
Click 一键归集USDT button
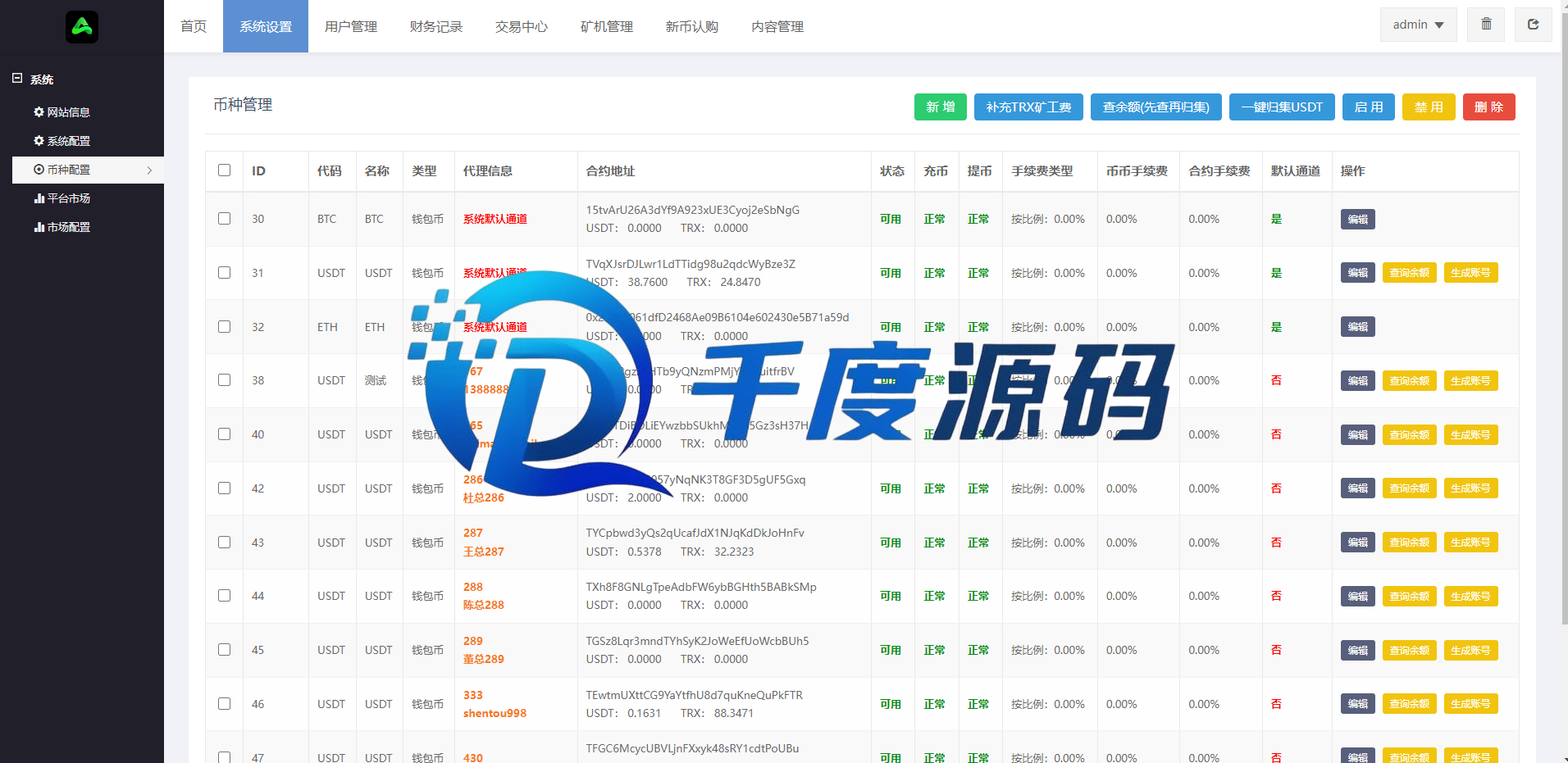(1282, 107)
